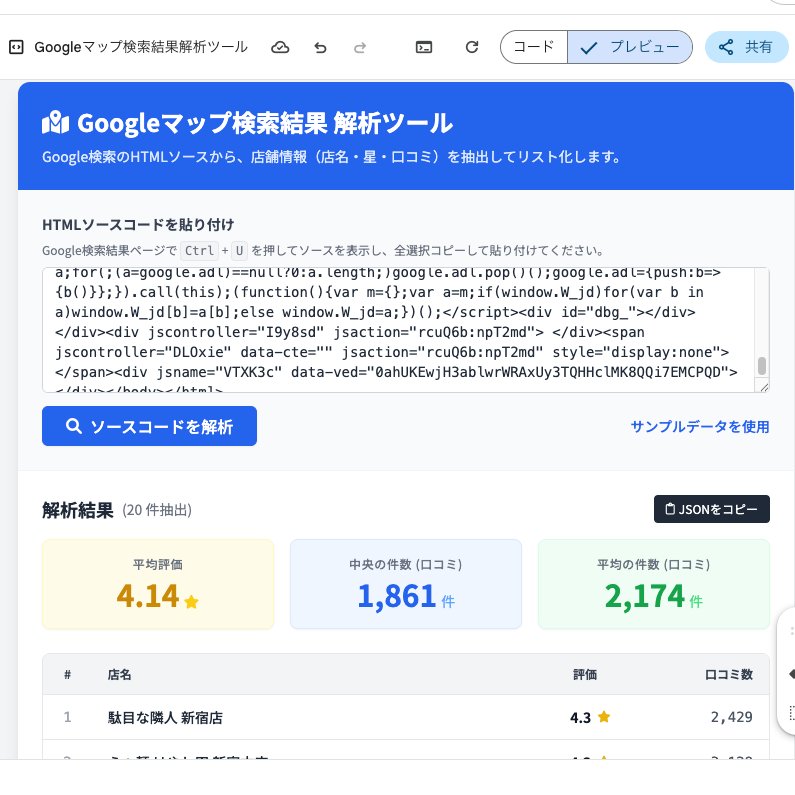
Task: Click the 平均の件数 2,174 card
Action: (654, 584)
